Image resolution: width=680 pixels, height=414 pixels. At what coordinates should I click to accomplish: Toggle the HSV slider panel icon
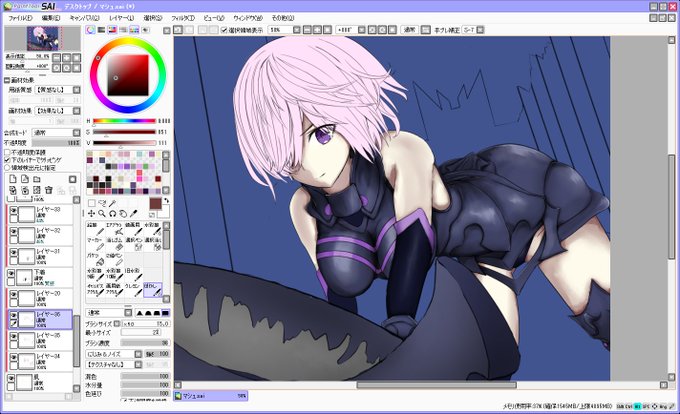(112, 30)
